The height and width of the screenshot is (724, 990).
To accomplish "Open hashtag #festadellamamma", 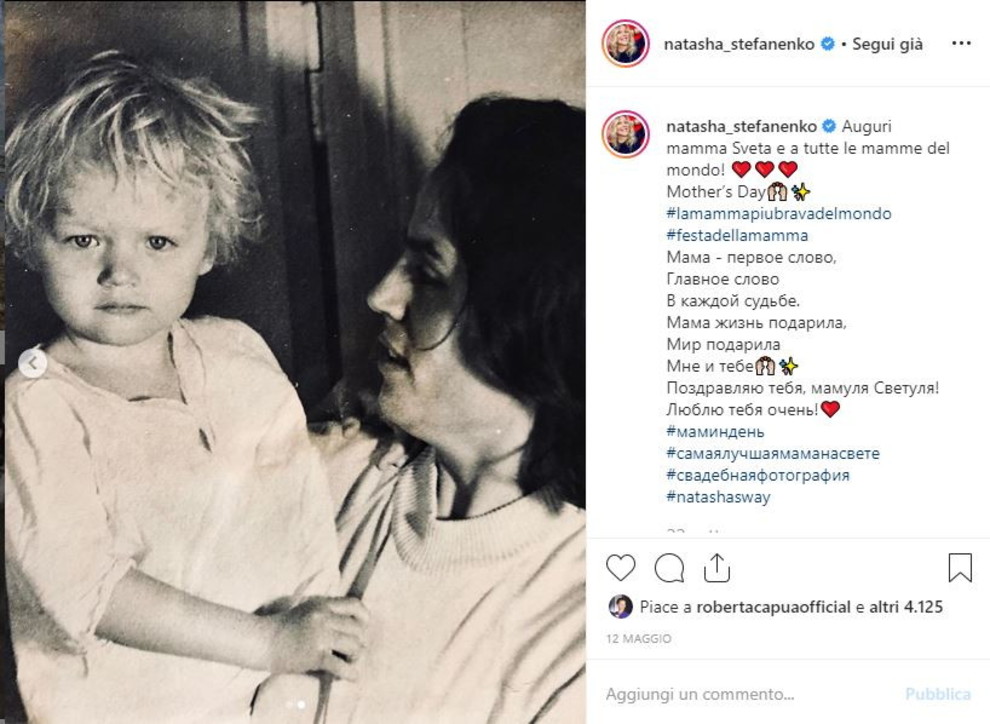I will (x=737, y=235).
